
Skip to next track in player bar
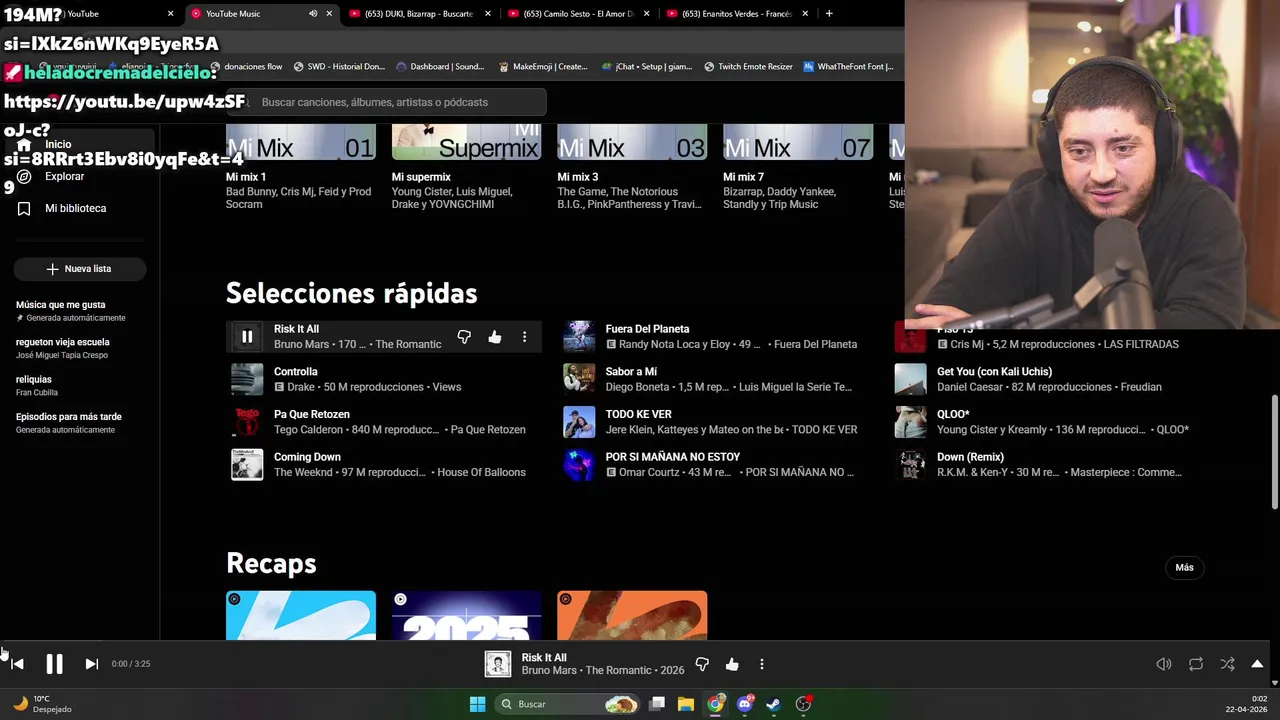click(91, 664)
